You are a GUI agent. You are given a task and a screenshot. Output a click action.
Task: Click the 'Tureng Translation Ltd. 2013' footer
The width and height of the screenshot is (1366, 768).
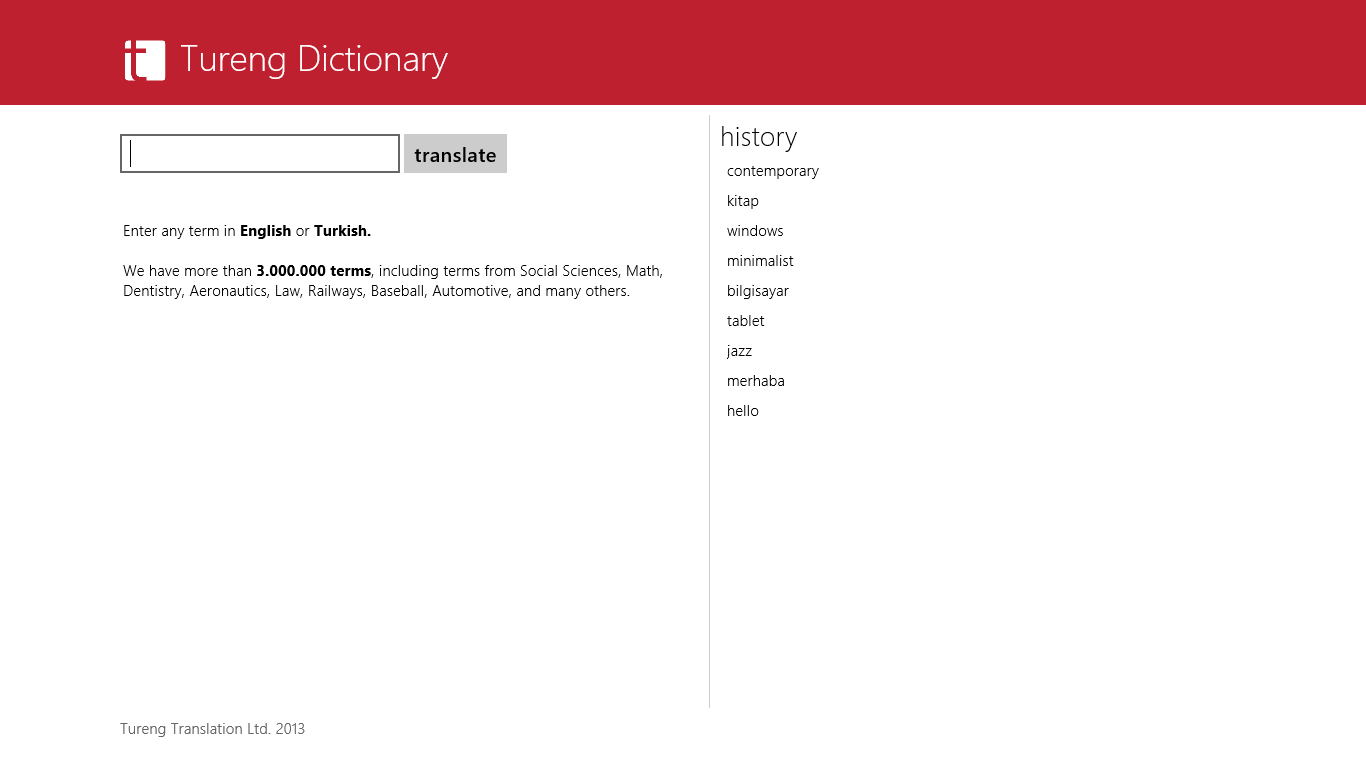click(212, 729)
